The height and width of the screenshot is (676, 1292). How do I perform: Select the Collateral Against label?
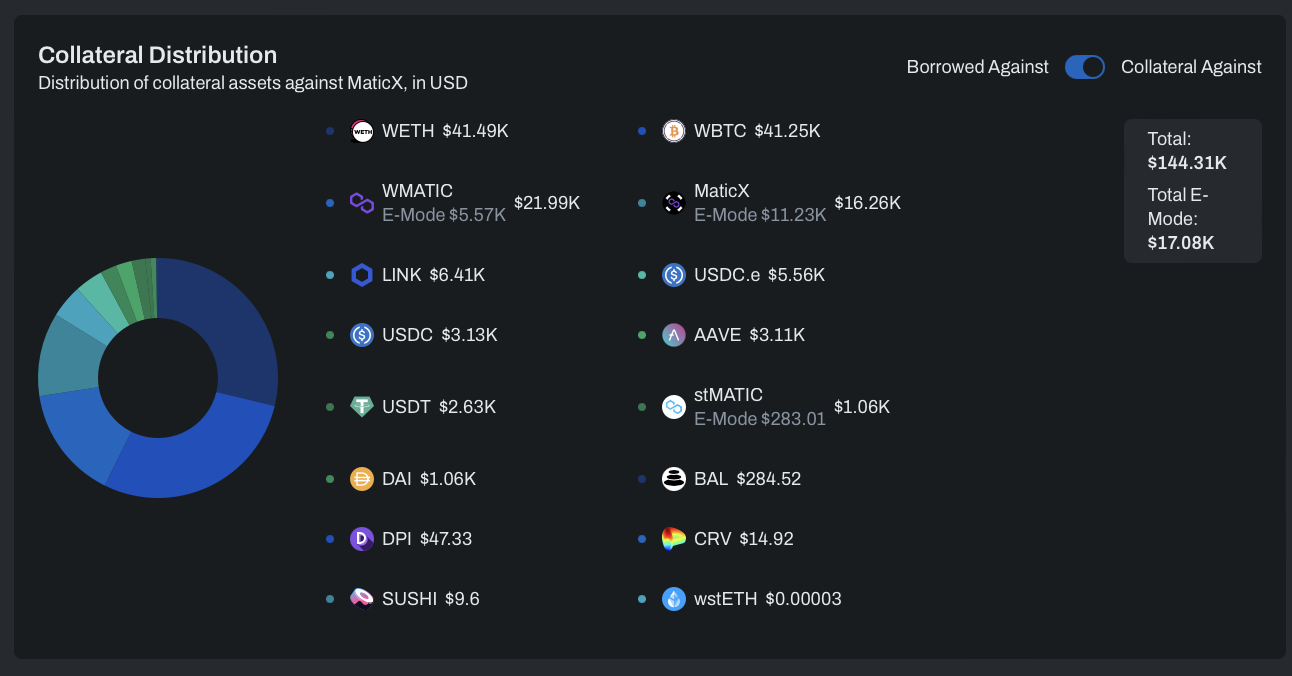1191,67
